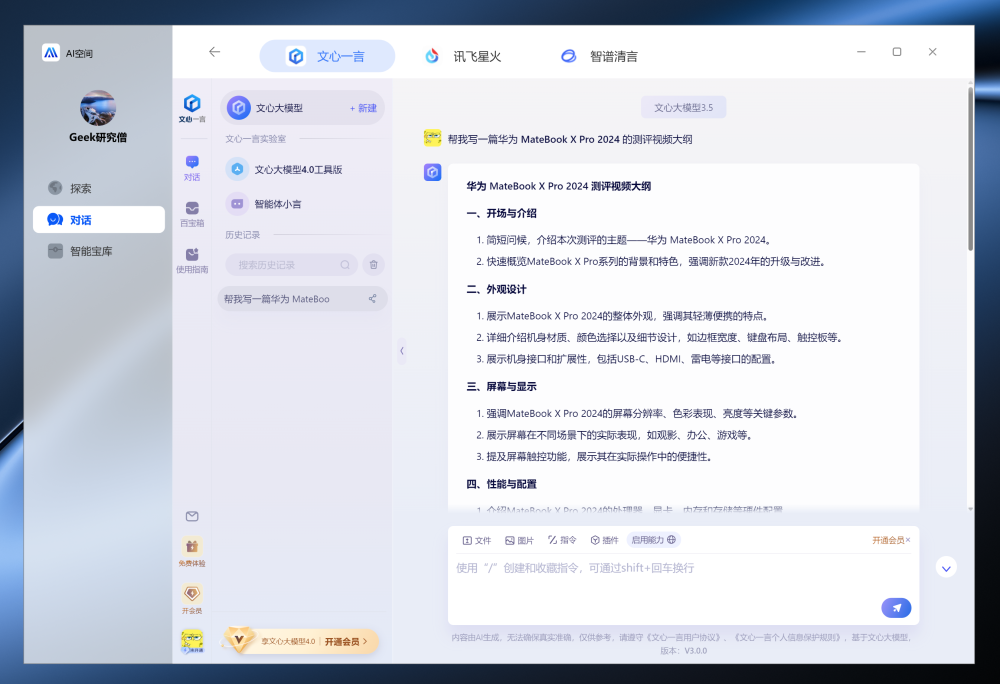Open 智能宝库 in the left navigation
The width and height of the screenshot is (1000, 684).
coord(98,251)
